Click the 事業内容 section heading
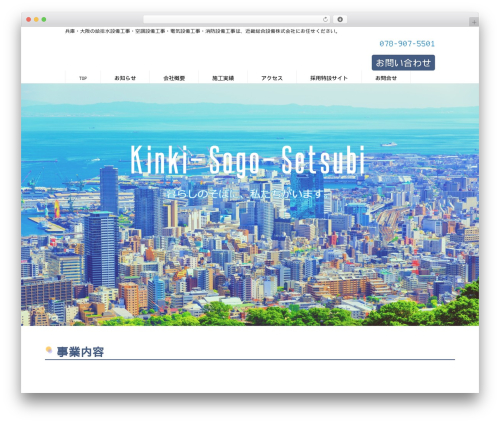Screen dimensions: 500x423 [80, 352]
